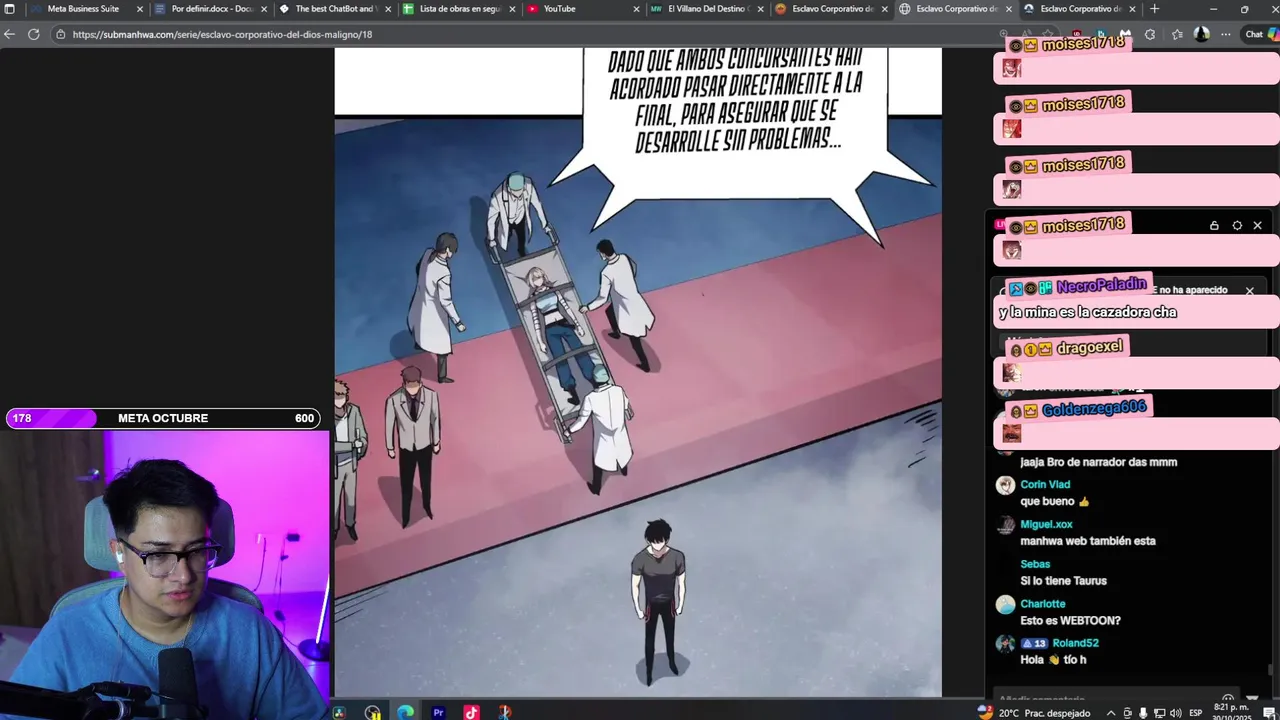Viewport: 1280px width, 720px height.
Task: Open the microphone tray icon
Action: [1143, 712]
